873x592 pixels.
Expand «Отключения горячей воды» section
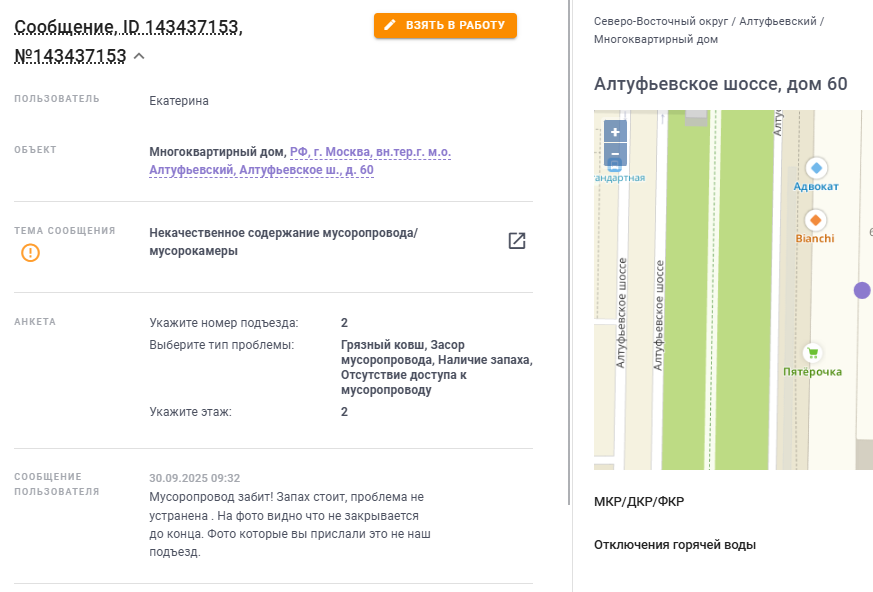click(x=675, y=545)
